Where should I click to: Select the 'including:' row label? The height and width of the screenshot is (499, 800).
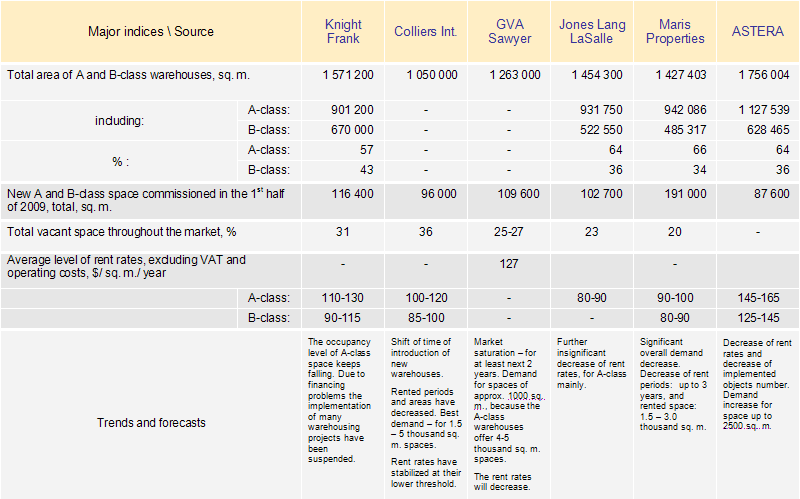click(x=119, y=121)
